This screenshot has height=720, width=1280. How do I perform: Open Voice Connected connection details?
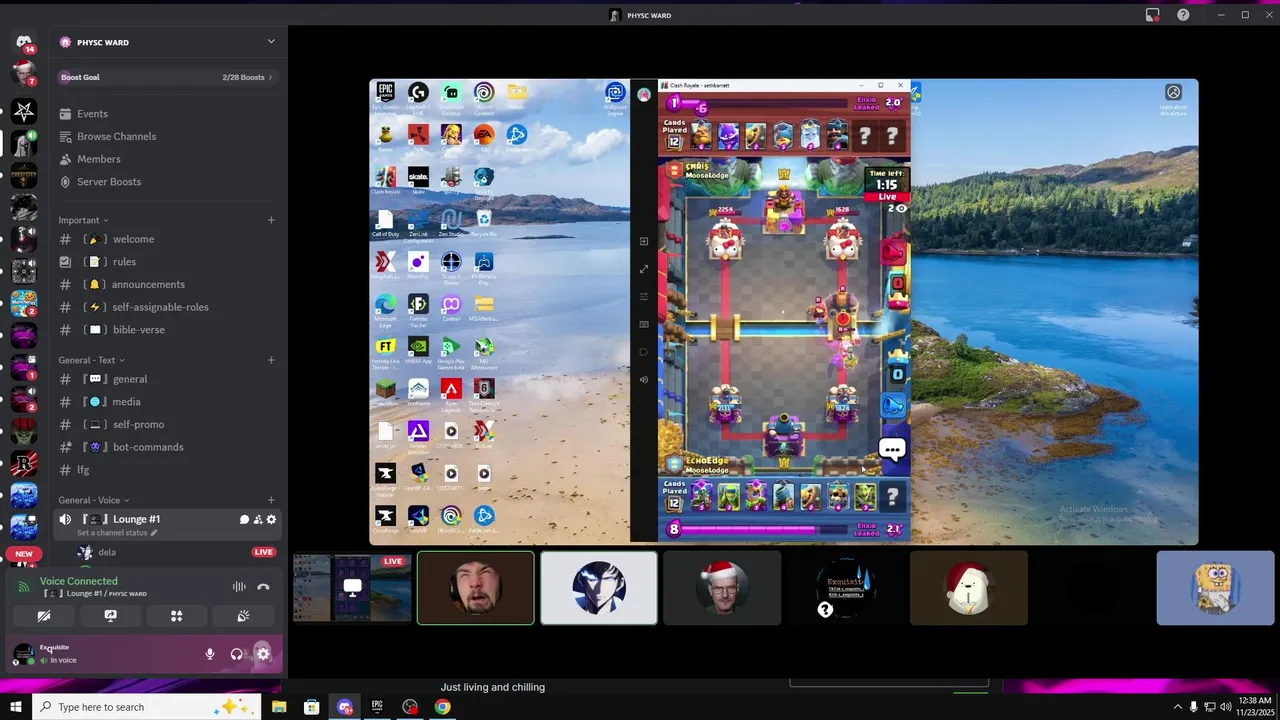[79, 581]
